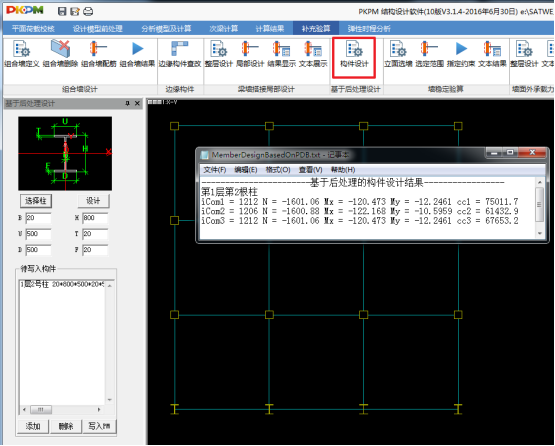Click the print icon in title bar
Screen dimensions: 555x446
88,11
